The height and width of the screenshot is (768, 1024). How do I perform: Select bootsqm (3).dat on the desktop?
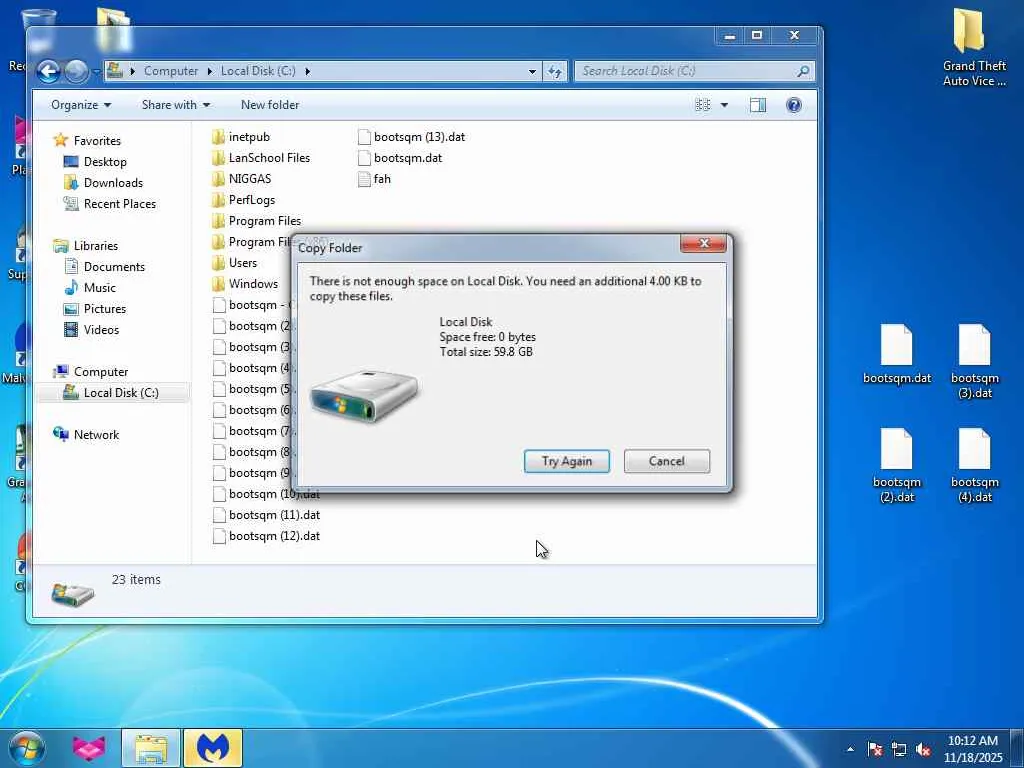(x=974, y=361)
